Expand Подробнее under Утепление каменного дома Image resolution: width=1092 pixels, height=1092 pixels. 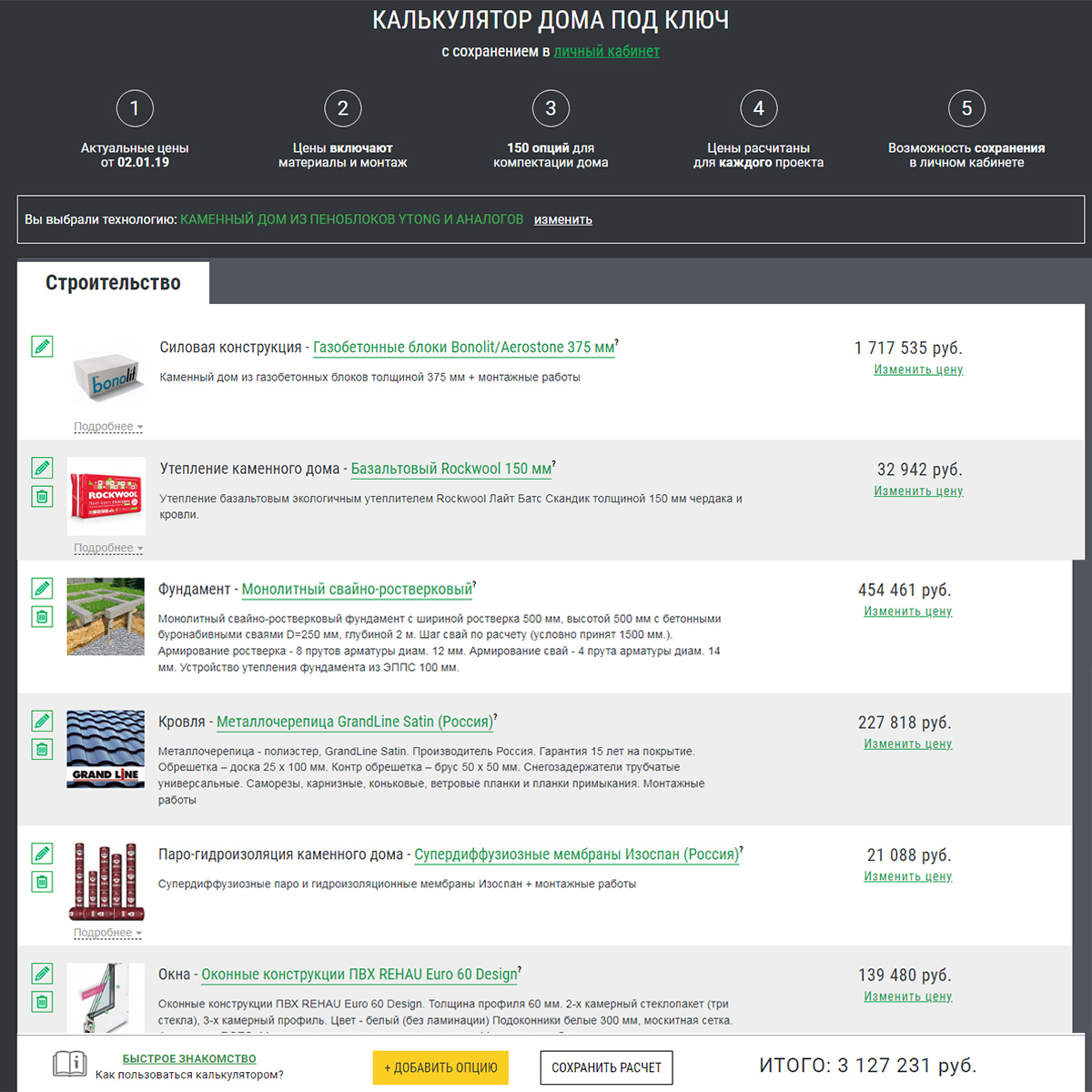tap(108, 548)
